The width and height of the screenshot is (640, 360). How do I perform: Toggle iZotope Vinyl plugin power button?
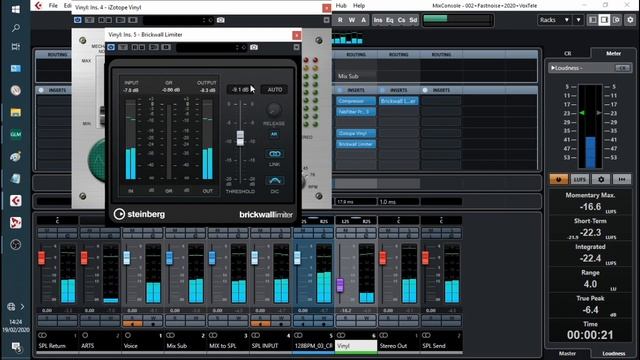click(x=78, y=20)
